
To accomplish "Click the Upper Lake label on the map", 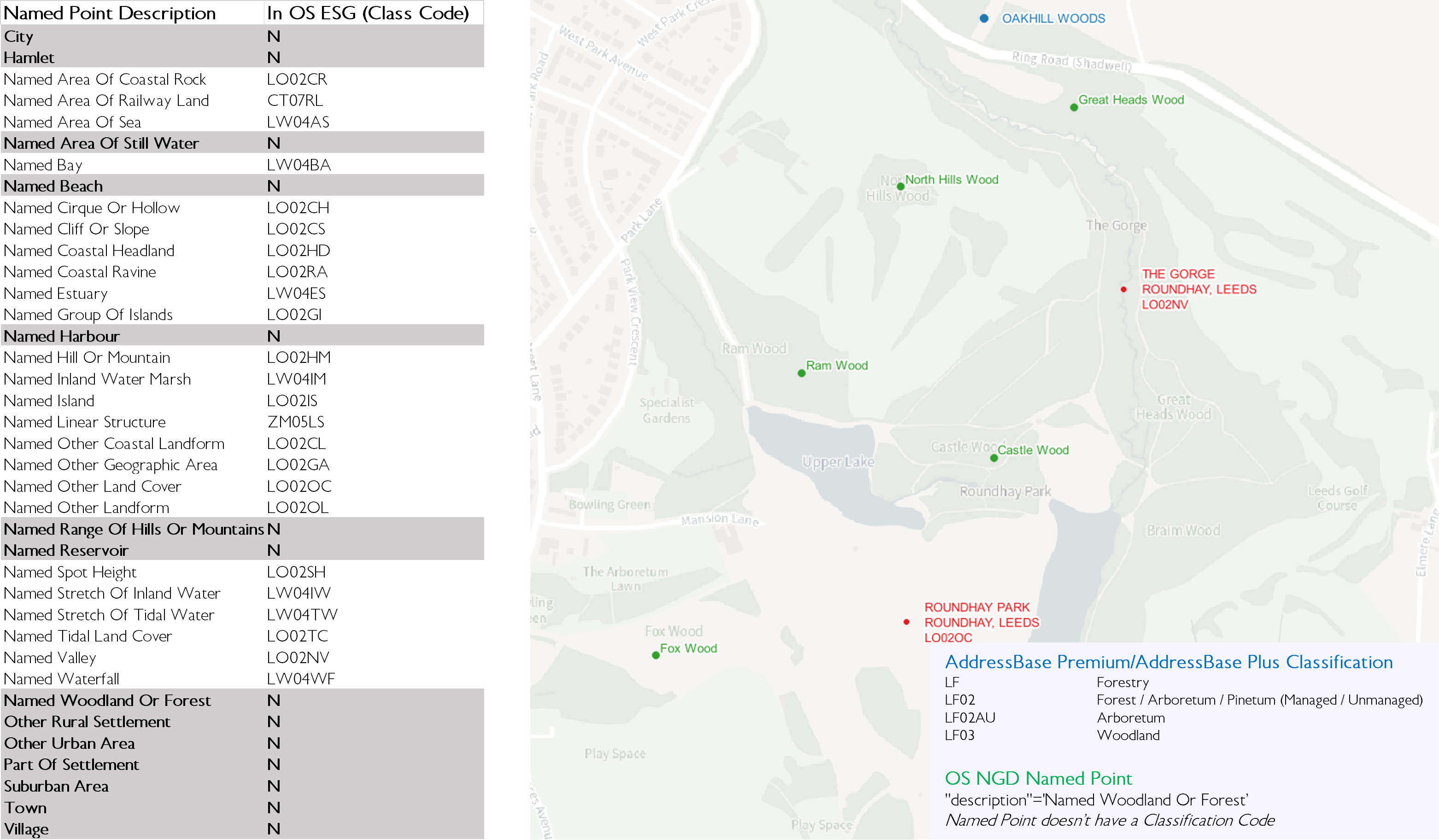I will (837, 461).
